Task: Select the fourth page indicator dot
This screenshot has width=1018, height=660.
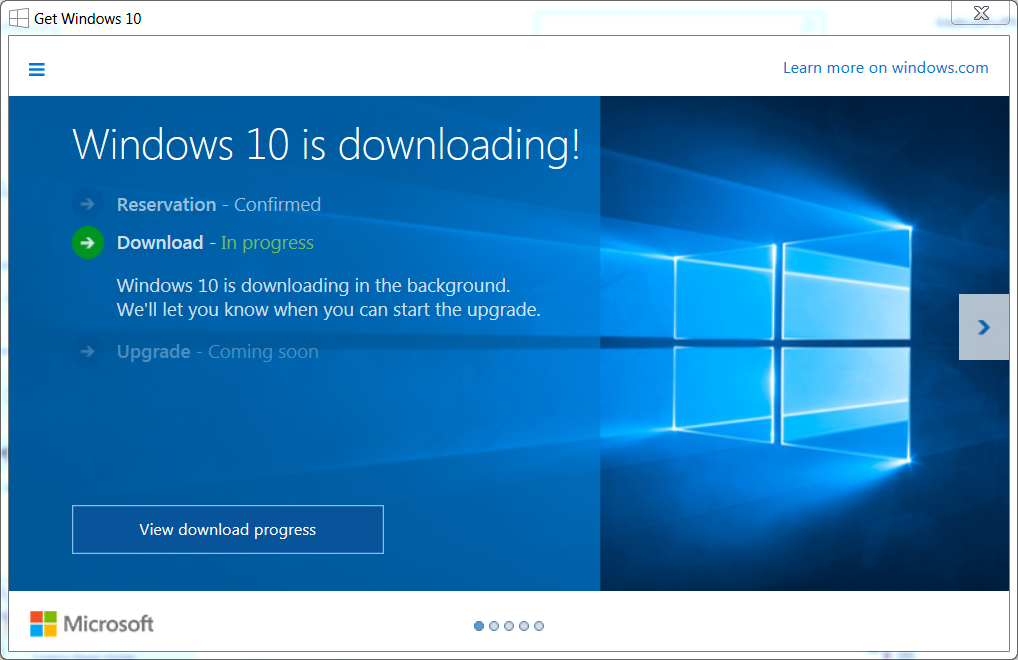Action: coord(524,626)
